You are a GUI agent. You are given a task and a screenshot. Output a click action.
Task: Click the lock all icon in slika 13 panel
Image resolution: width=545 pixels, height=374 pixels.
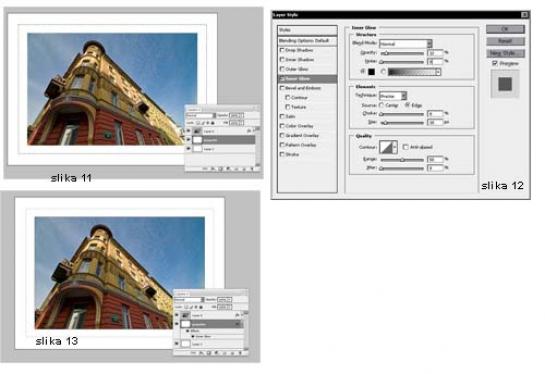[201, 307]
